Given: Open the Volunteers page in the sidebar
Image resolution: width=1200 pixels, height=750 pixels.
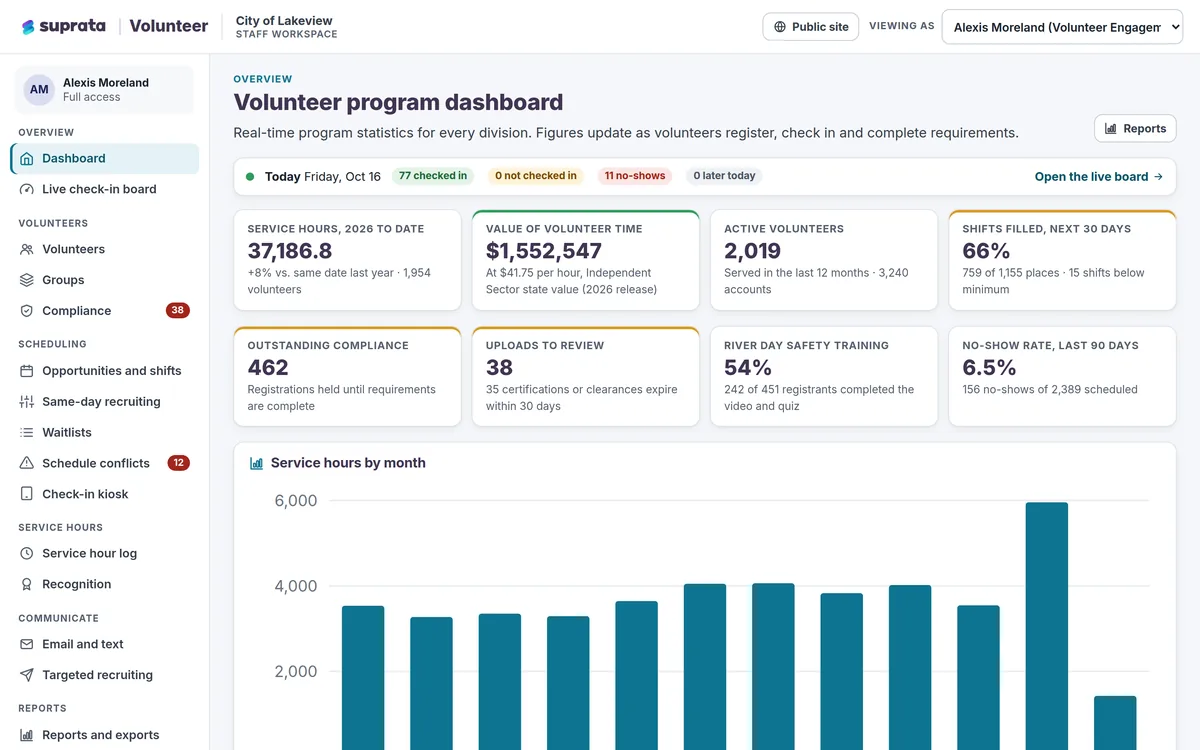Looking at the screenshot, I should (x=105, y=249).
